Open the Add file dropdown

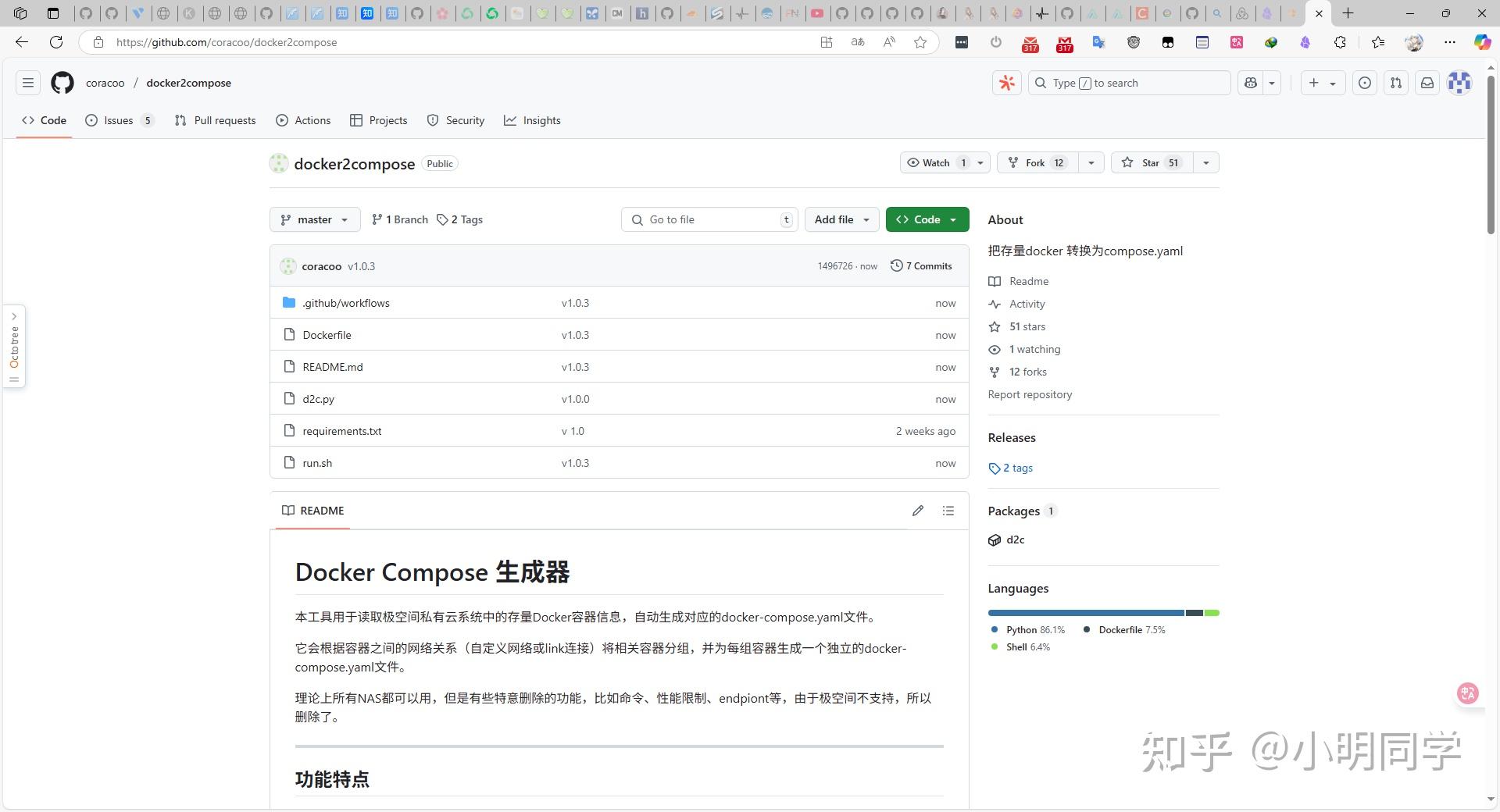pyautogui.click(x=841, y=219)
